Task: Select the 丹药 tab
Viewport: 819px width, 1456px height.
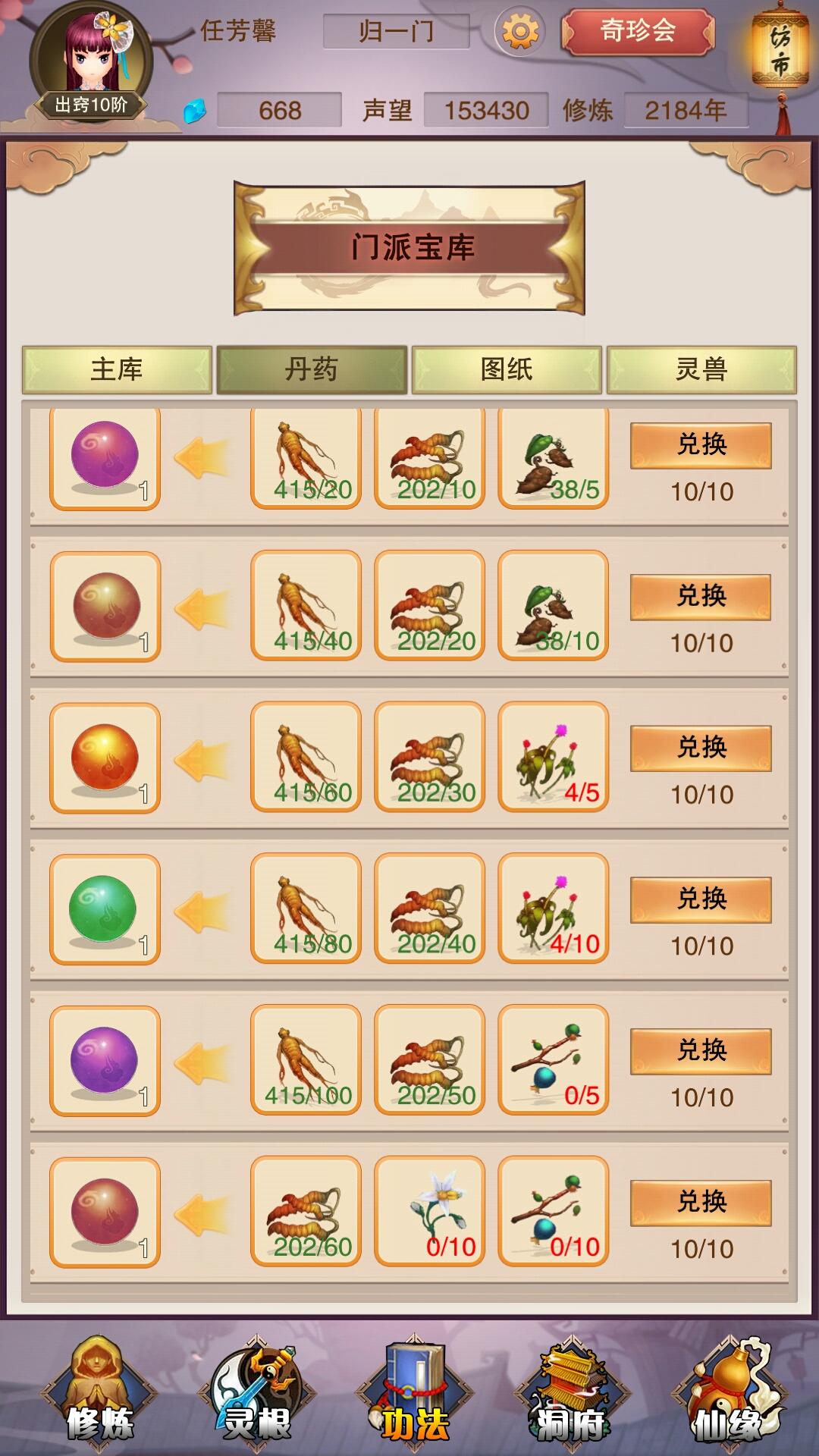Action: click(312, 369)
